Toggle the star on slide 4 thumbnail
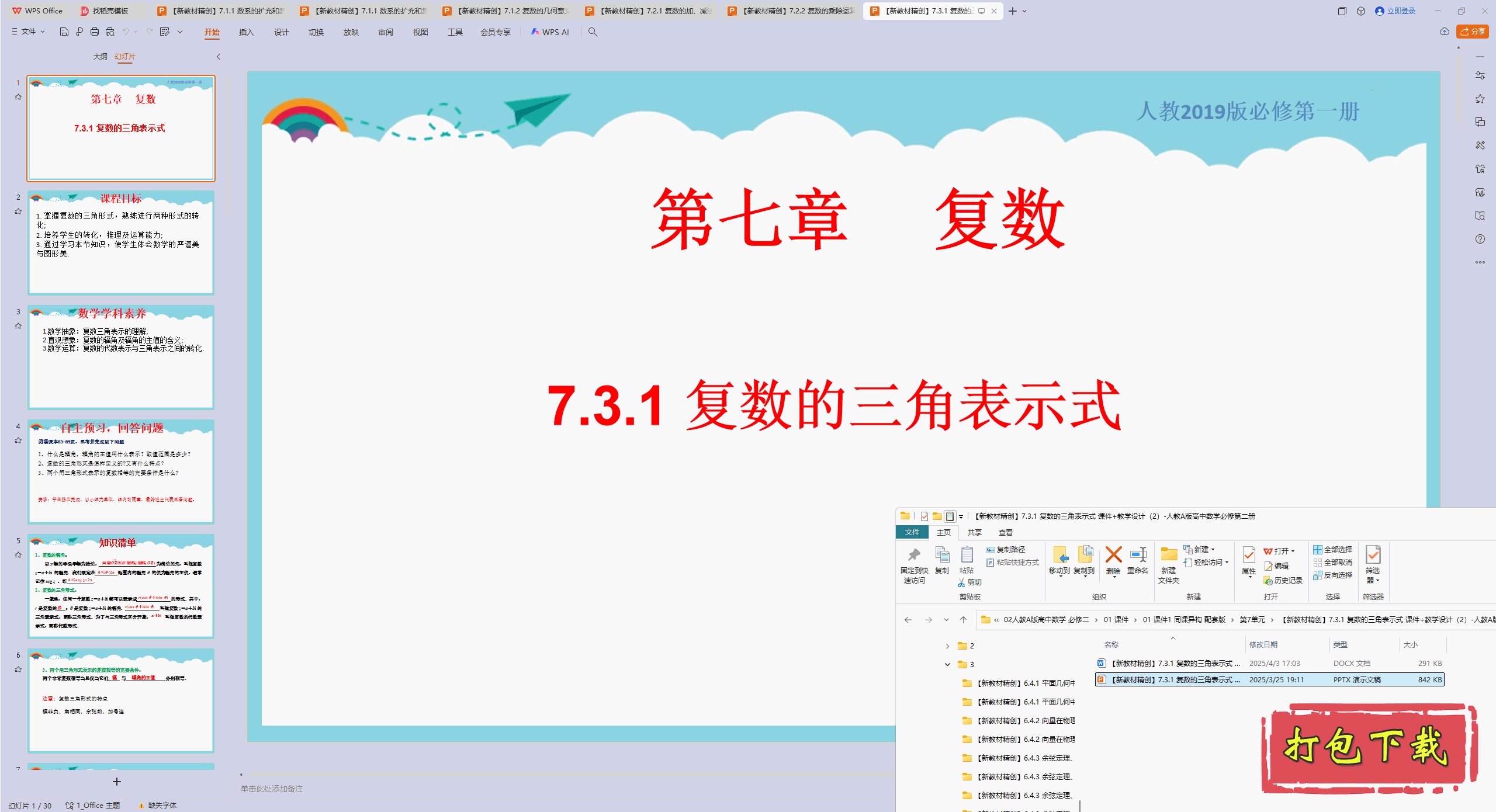 18,440
